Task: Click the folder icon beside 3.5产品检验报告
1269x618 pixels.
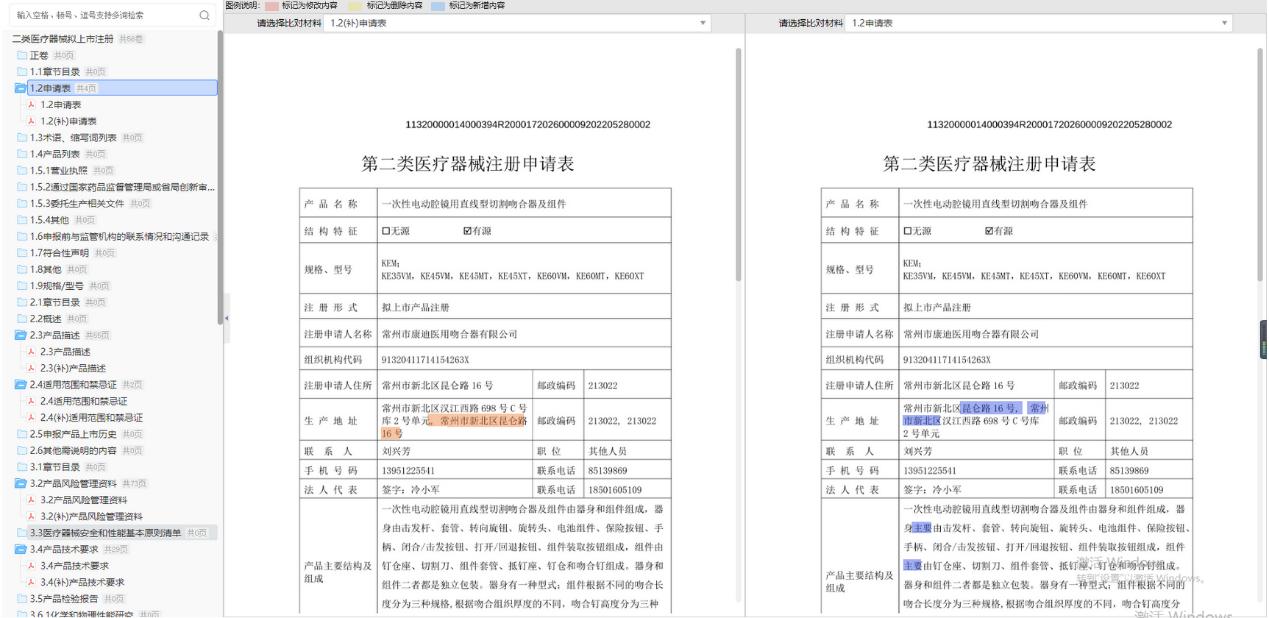Action: [x=22, y=598]
